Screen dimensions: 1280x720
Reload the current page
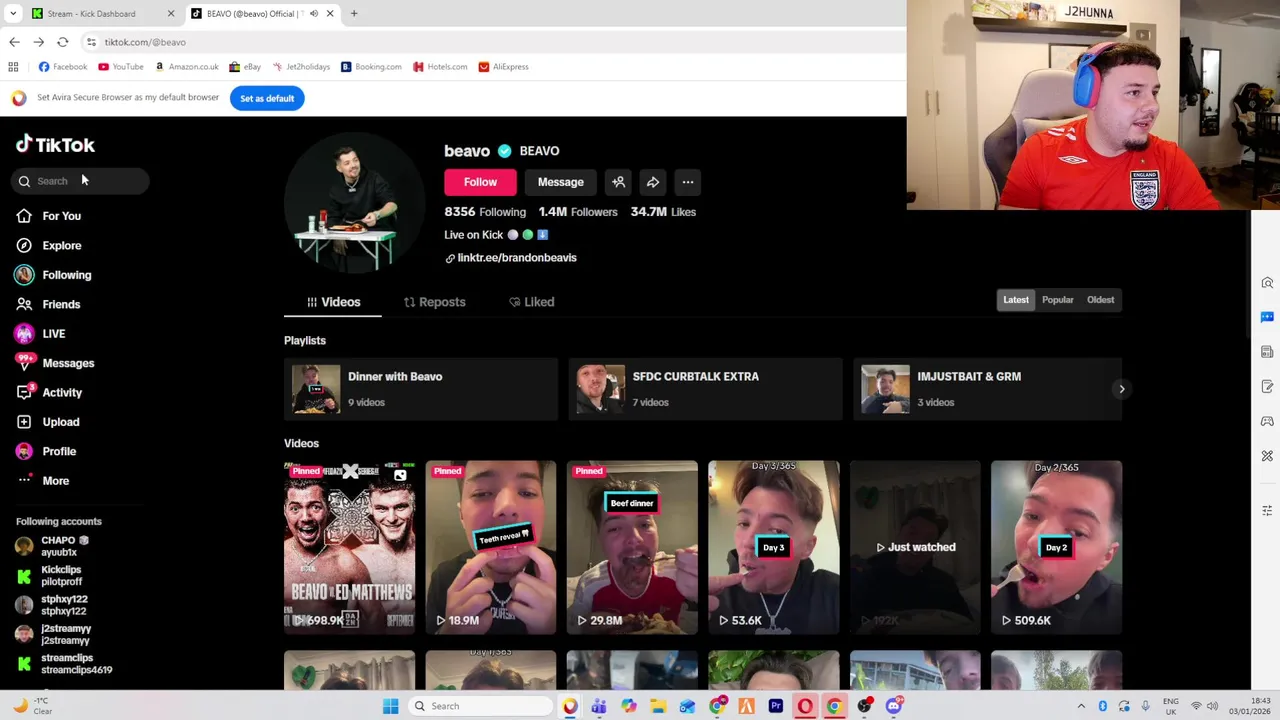(x=62, y=42)
